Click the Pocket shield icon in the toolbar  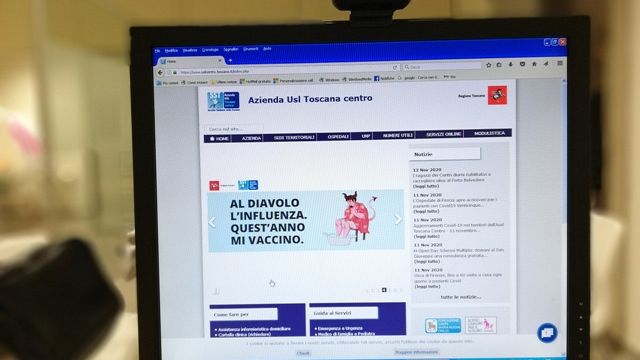tap(522, 64)
